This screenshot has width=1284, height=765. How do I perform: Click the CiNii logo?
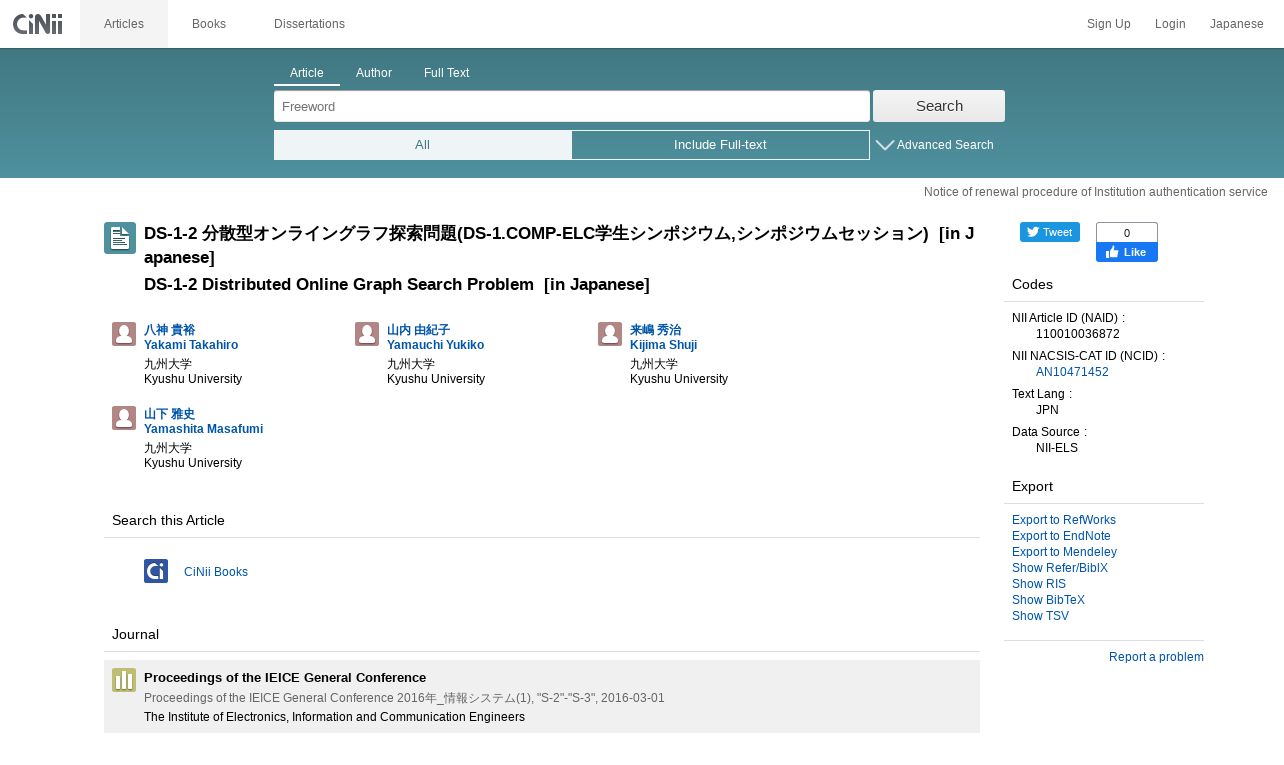pyautogui.click(x=38, y=24)
